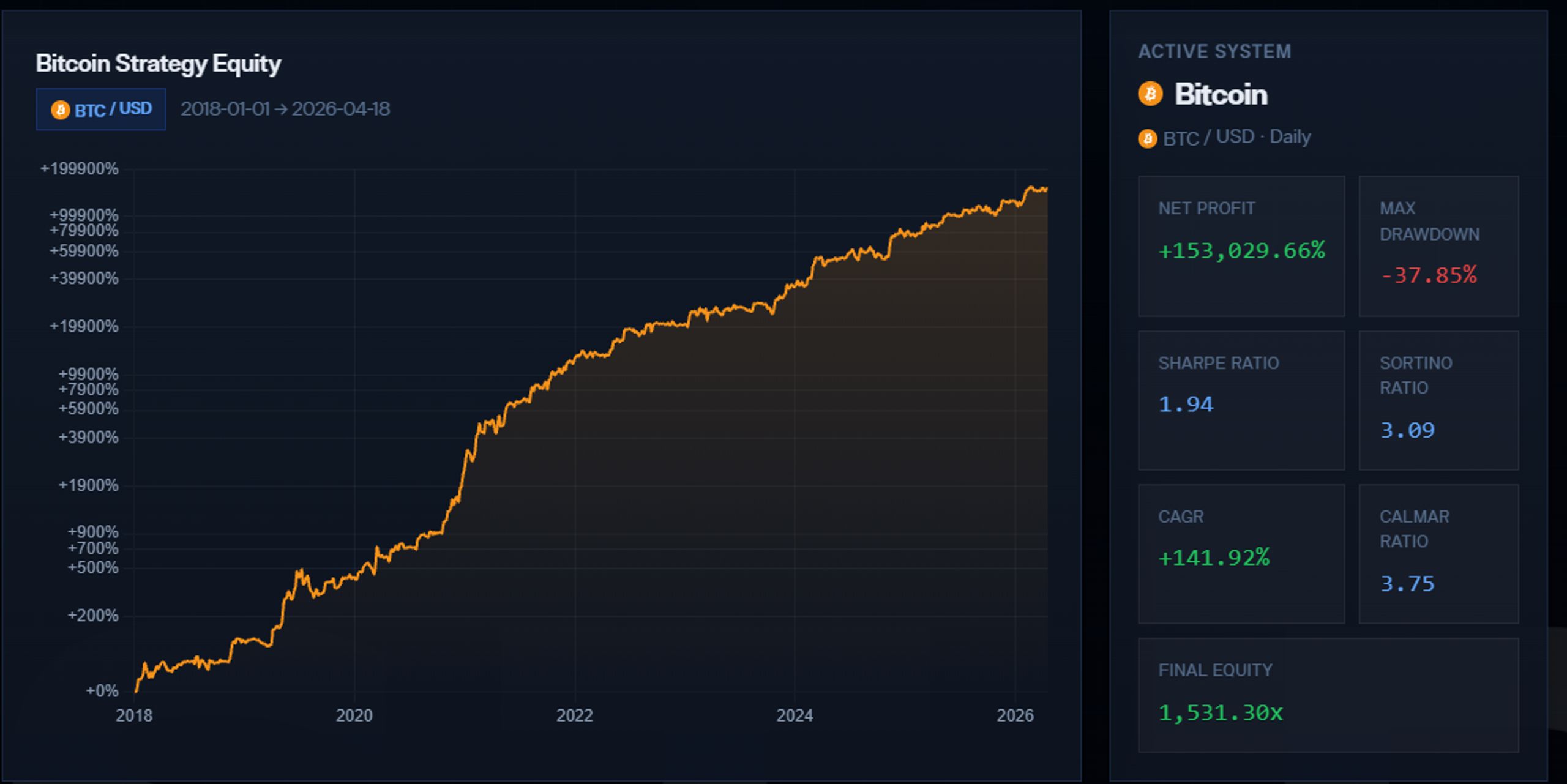Select the Net Profit +153,029.66% card
This screenshot has width=1567, height=784.
[1241, 246]
